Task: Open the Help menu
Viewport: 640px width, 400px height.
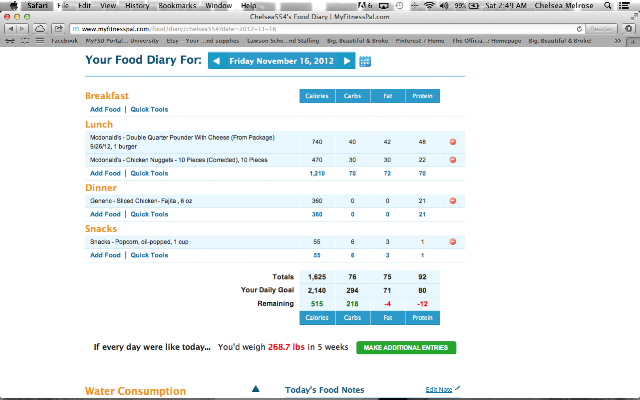Action: [x=249, y=6]
